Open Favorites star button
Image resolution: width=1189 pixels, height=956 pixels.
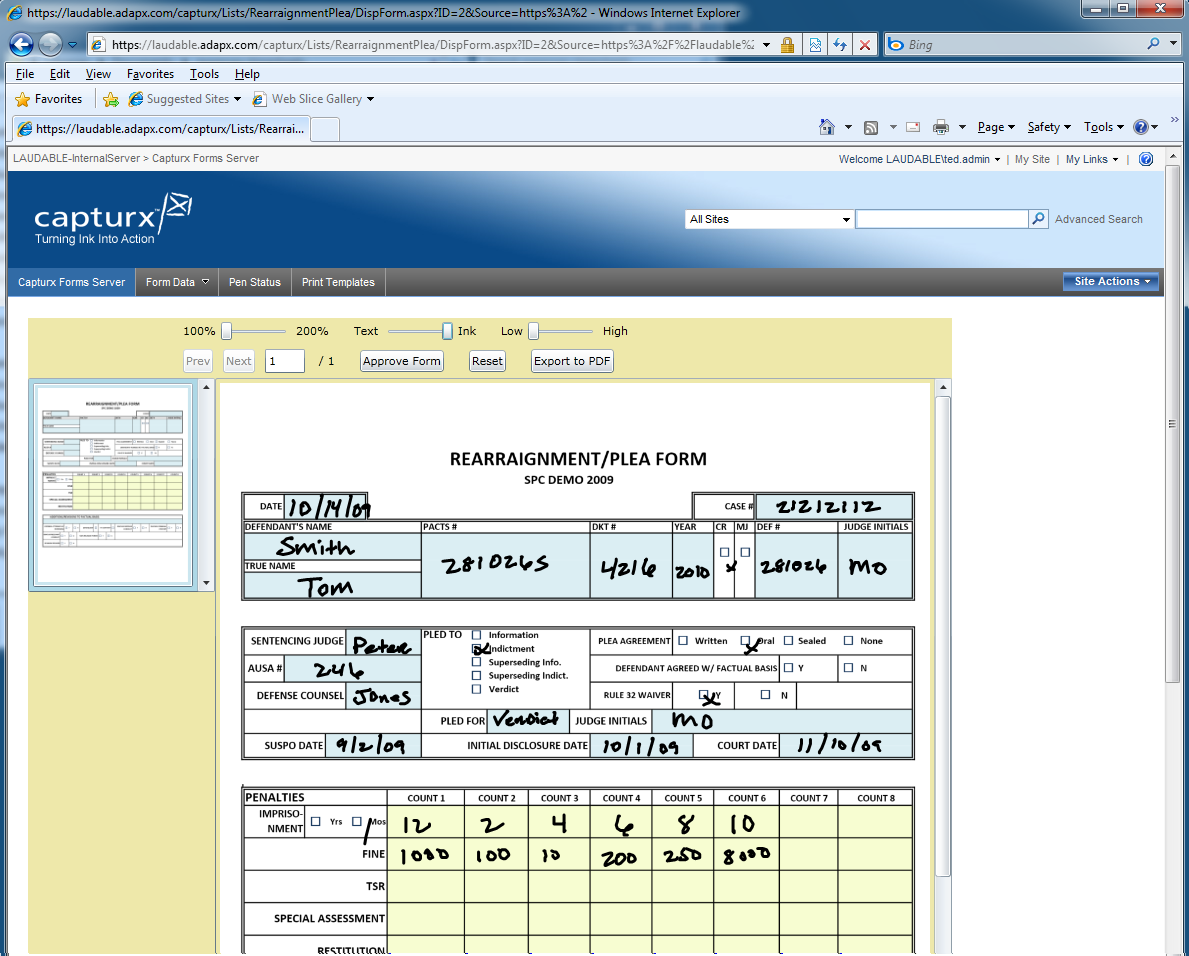pyautogui.click(x=49, y=99)
